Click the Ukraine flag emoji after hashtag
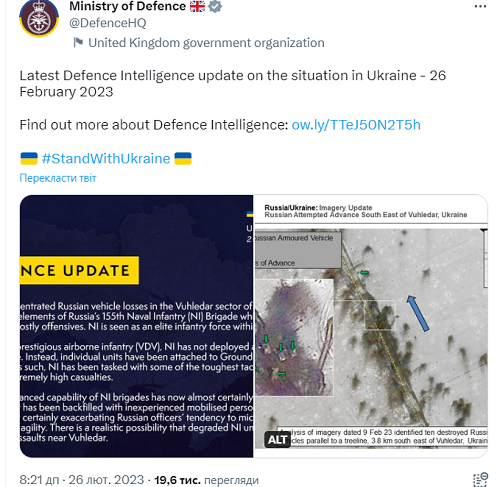500x487 pixels. click(x=183, y=158)
